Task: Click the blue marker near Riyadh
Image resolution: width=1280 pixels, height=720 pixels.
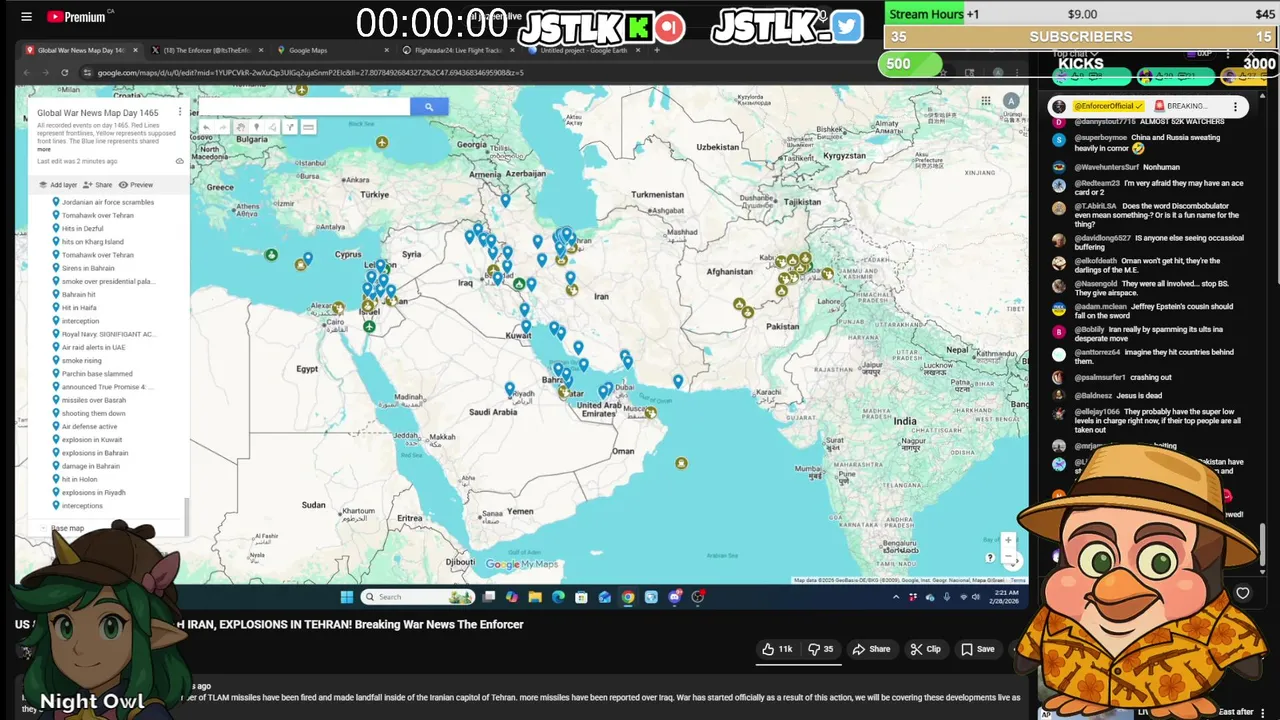Action: click(x=510, y=389)
